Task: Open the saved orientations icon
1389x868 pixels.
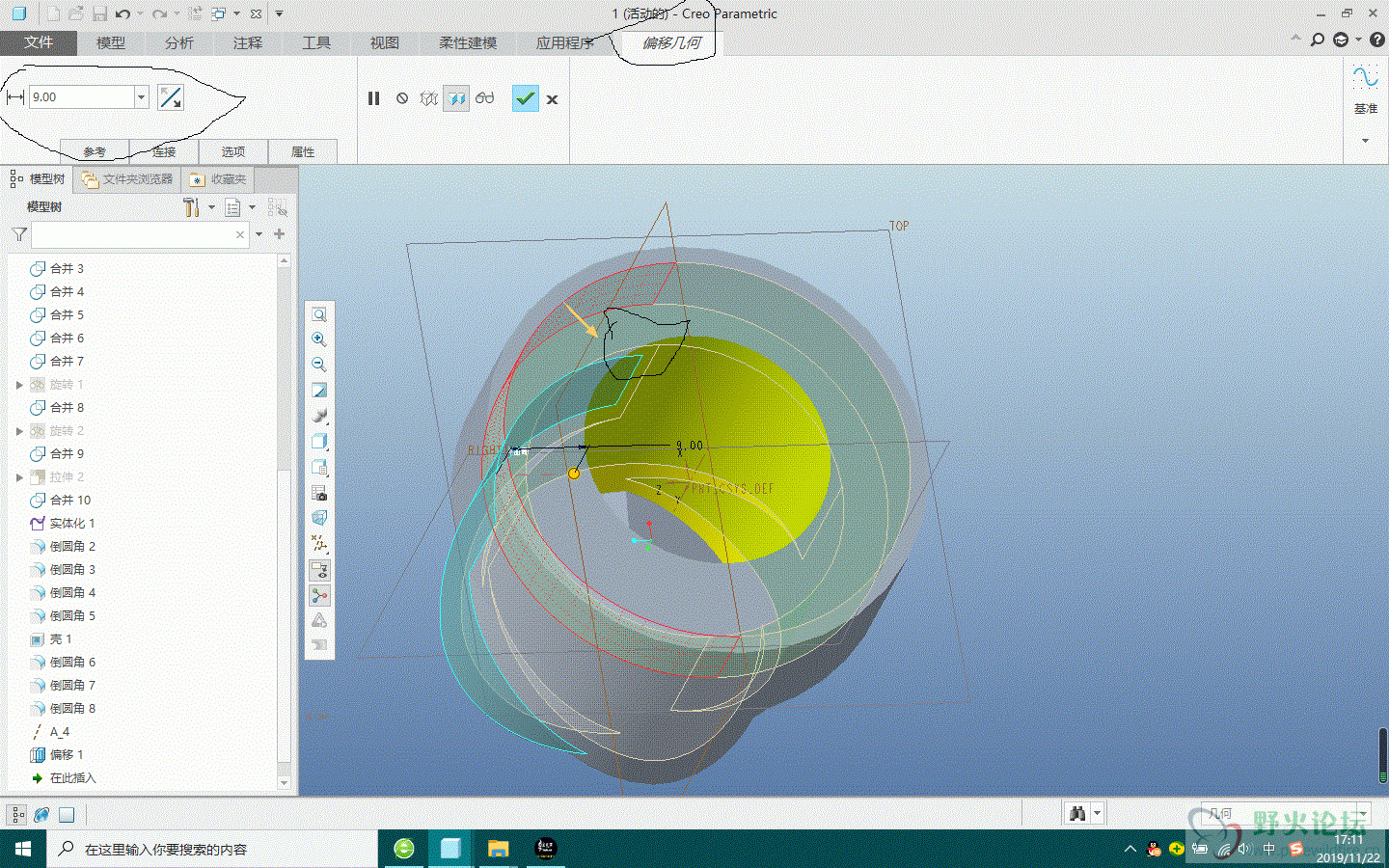Action: (319, 468)
